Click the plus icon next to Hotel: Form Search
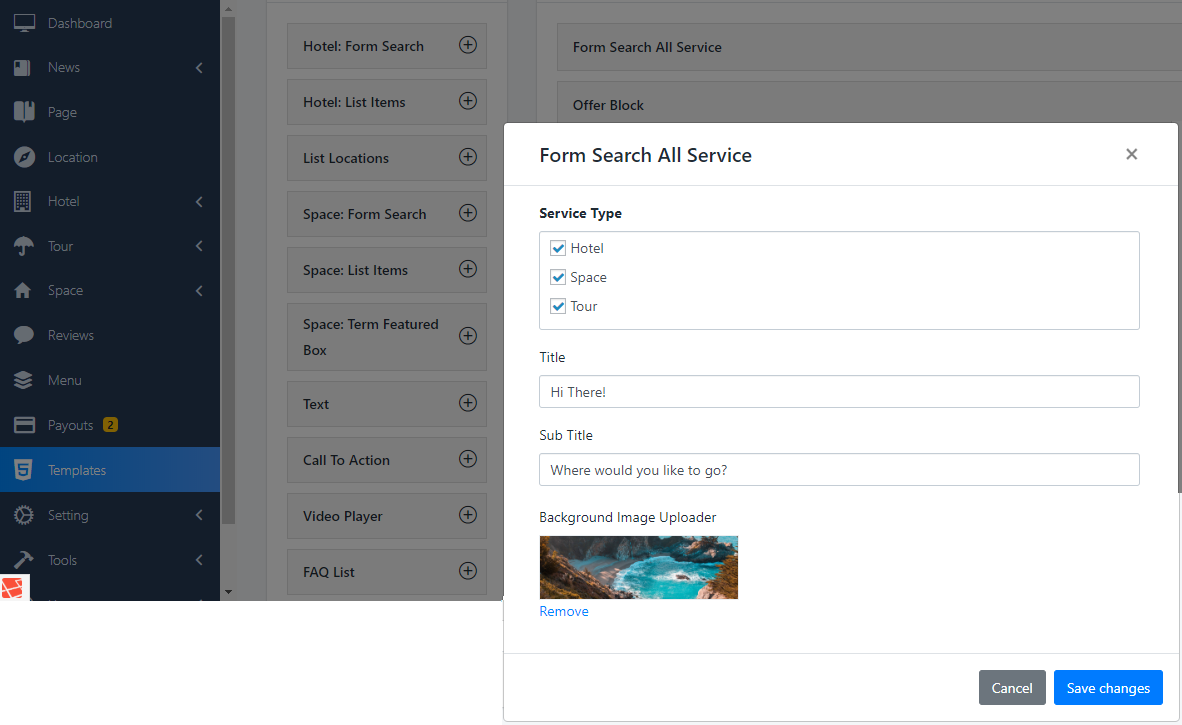Screen dimensions: 1182x725 467,45
